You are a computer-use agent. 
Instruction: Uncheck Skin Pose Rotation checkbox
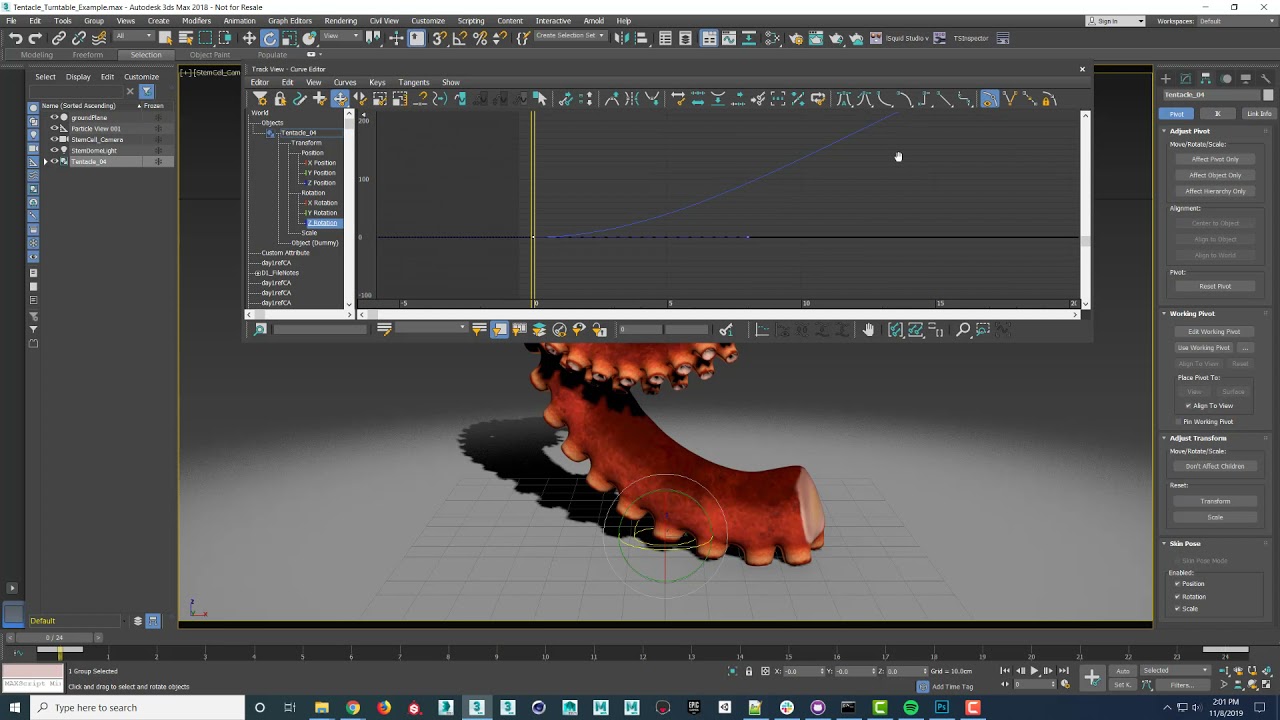point(1177,596)
